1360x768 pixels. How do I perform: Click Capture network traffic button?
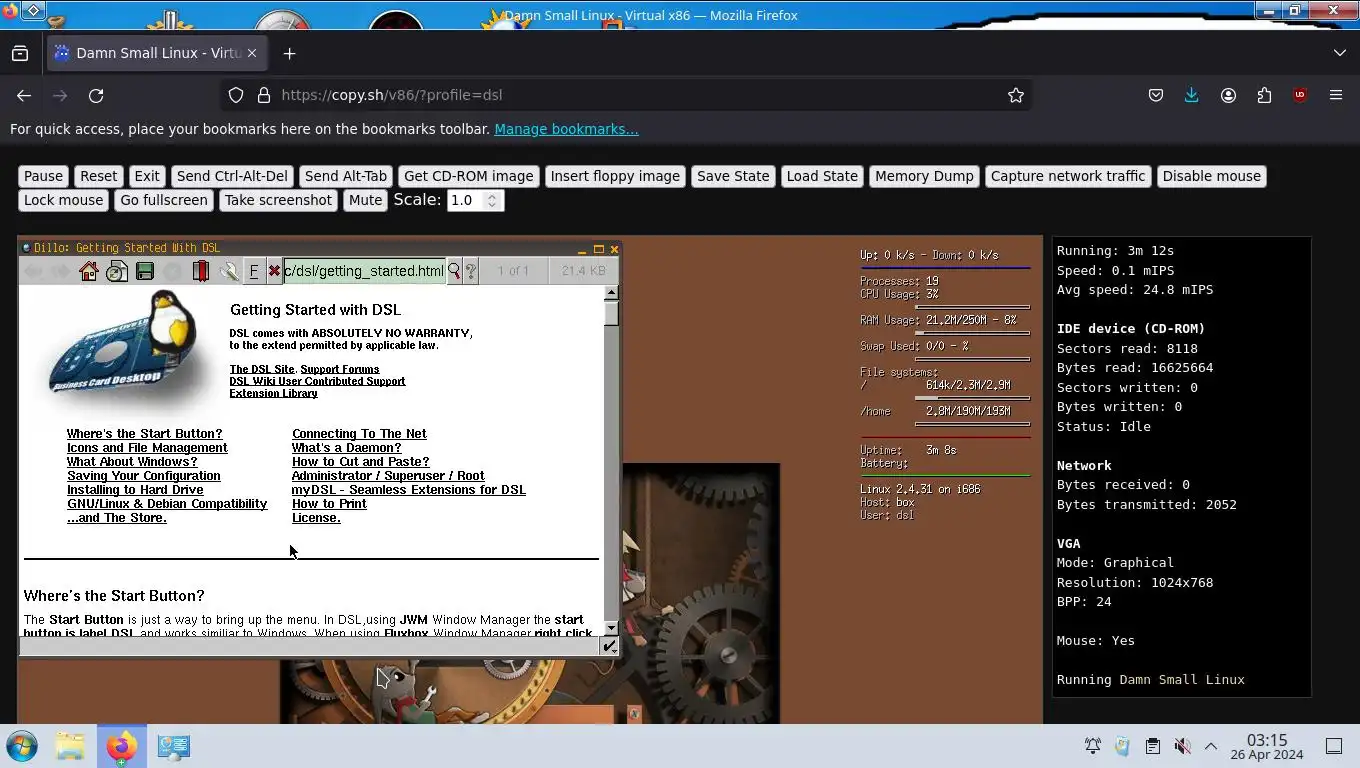pyautogui.click(x=1068, y=176)
